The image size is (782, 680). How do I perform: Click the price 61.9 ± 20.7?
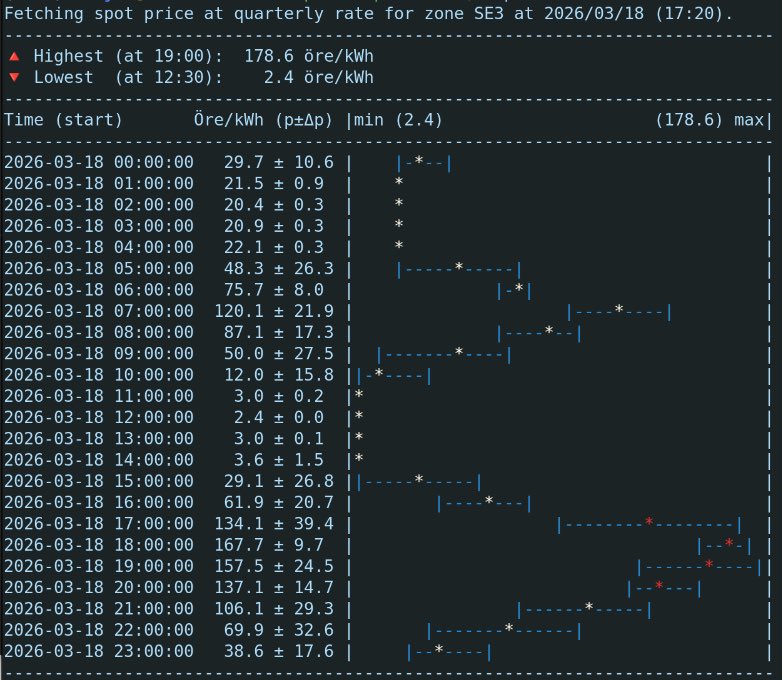coord(279,502)
